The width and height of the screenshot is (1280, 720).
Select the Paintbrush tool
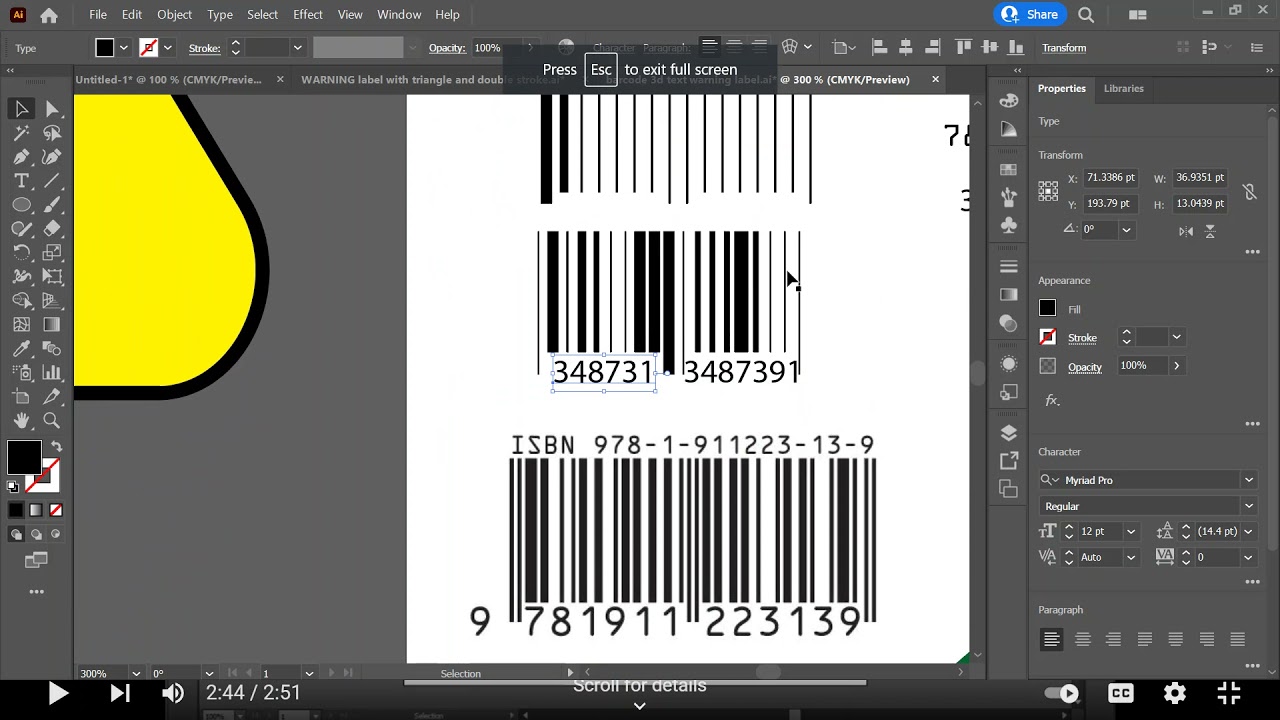(52, 204)
